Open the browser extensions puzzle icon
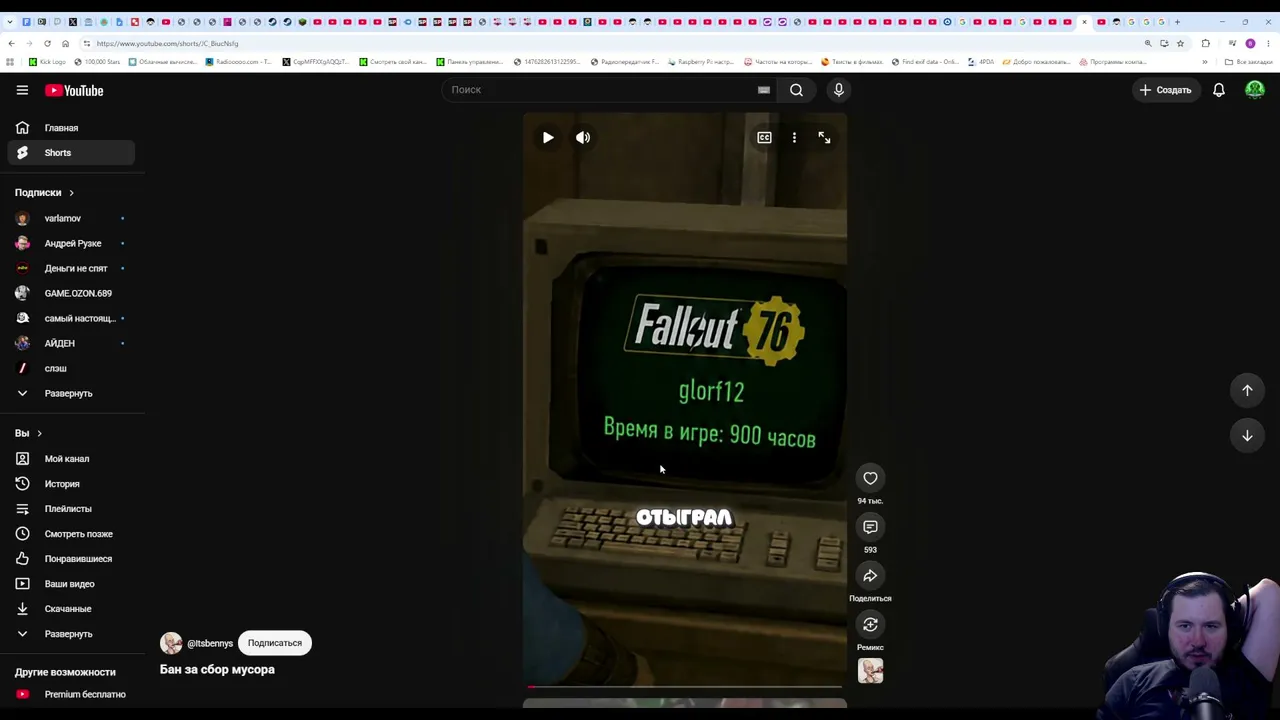Screen dimensions: 1280x720 1205,43
